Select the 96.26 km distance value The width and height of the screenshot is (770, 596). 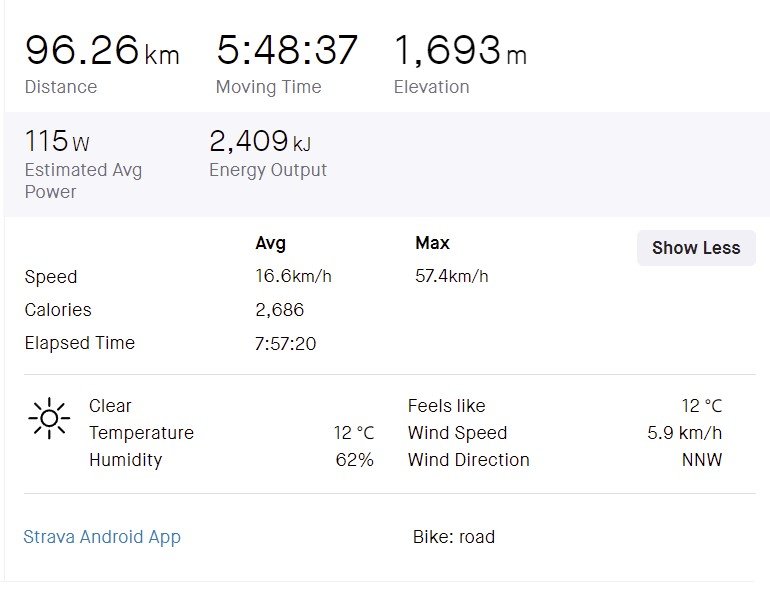click(102, 50)
